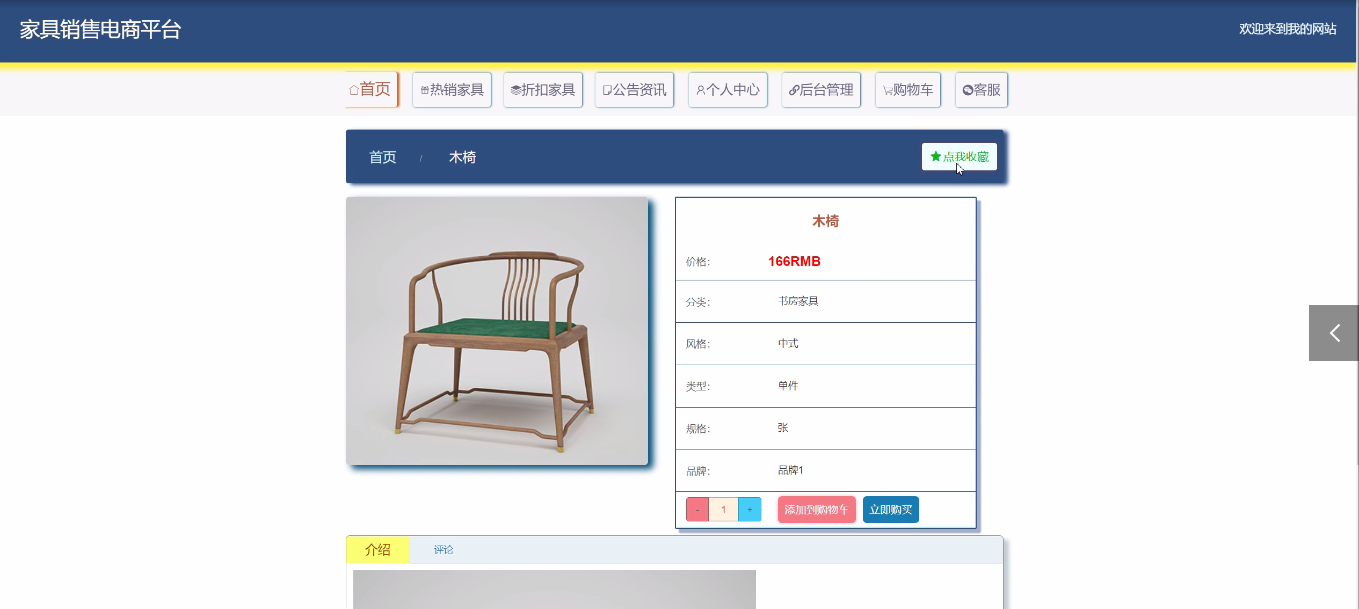
Task: Expand the side panel arrow on right edge
Action: pos(1334,333)
